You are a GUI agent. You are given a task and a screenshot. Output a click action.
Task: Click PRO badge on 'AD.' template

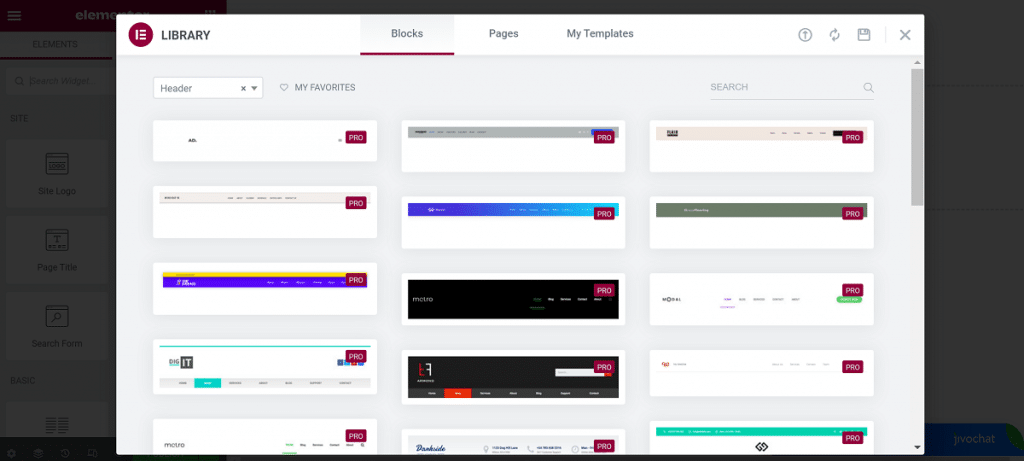tap(356, 137)
